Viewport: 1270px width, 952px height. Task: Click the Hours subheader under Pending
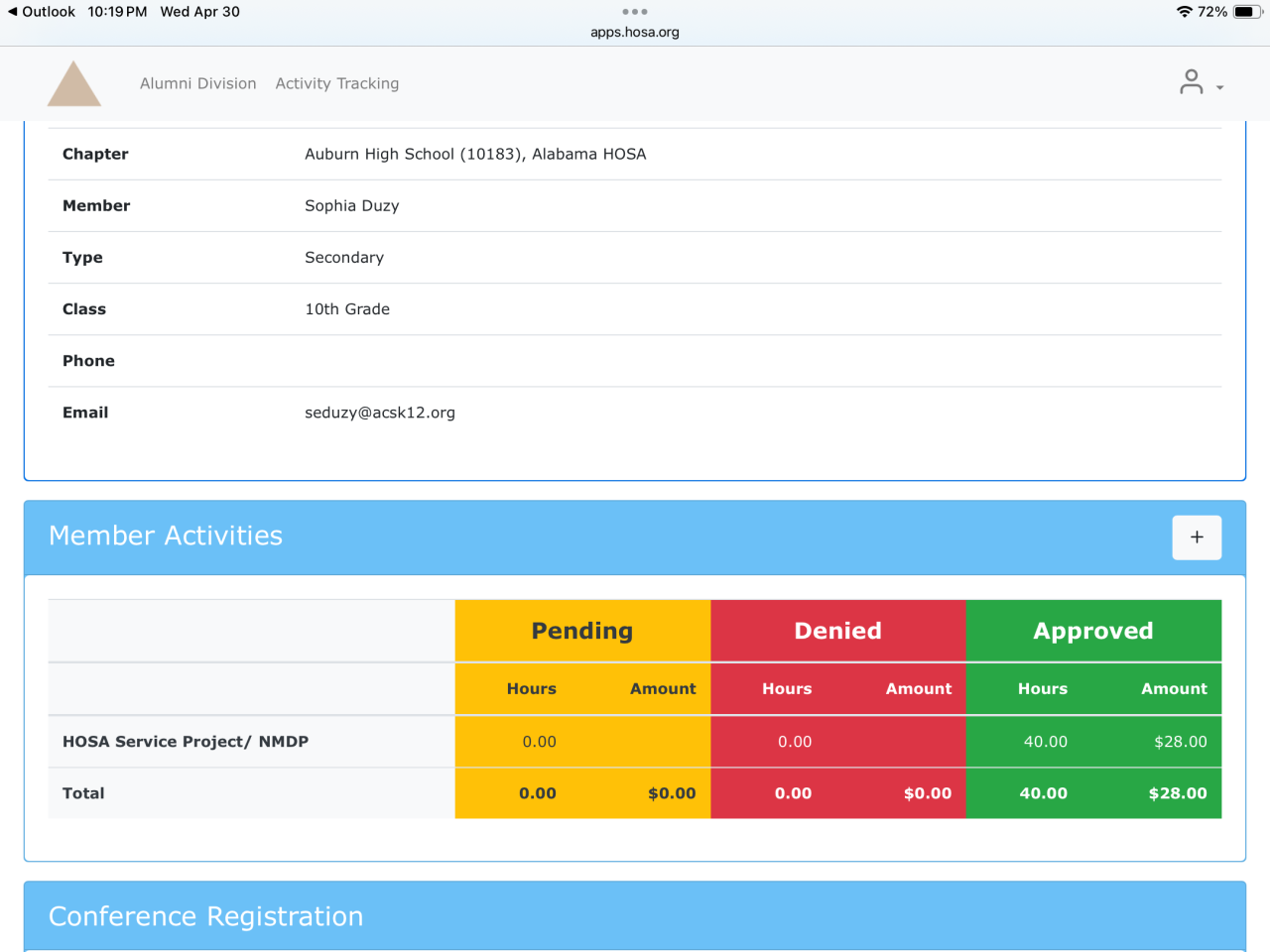point(532,688)
